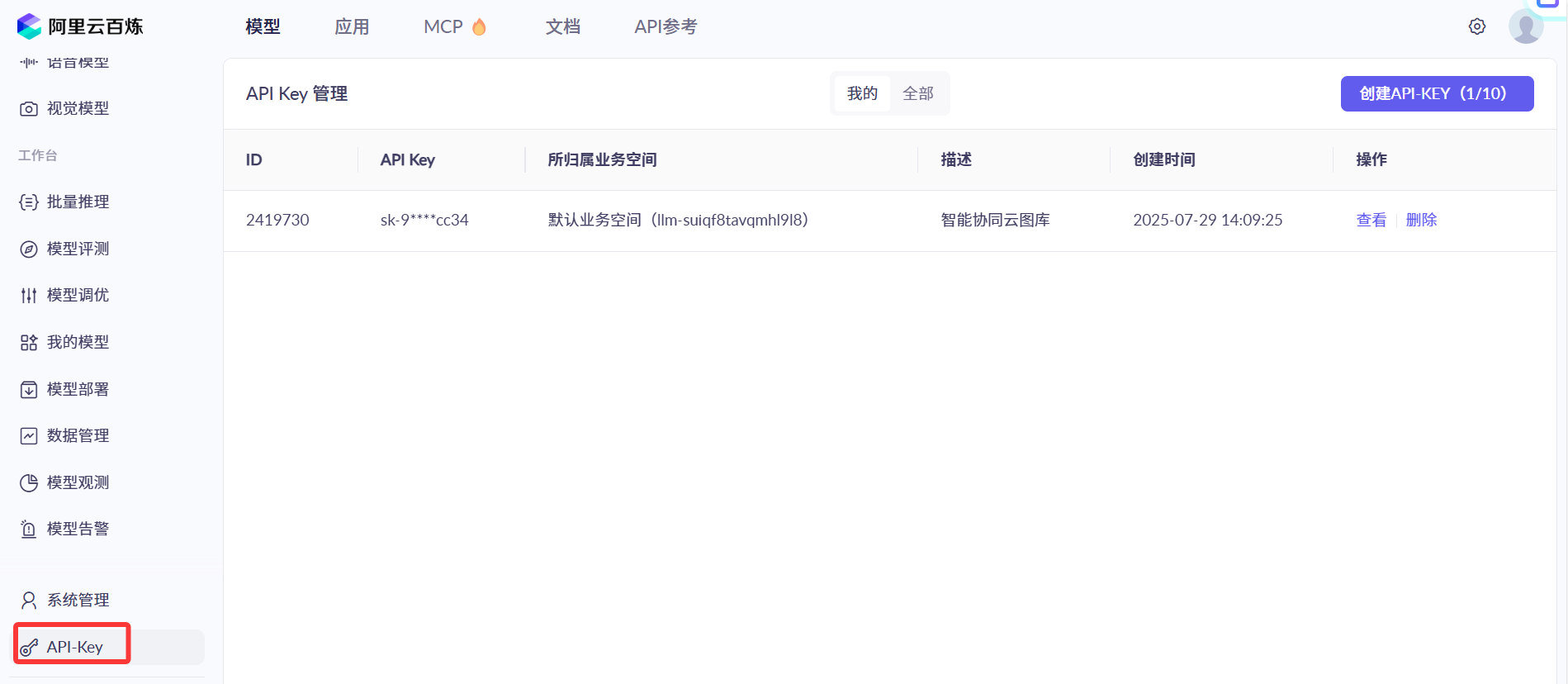The image size is (1568, 684).
Task: Click the 操作 column header
Action: pos(1371,160)
